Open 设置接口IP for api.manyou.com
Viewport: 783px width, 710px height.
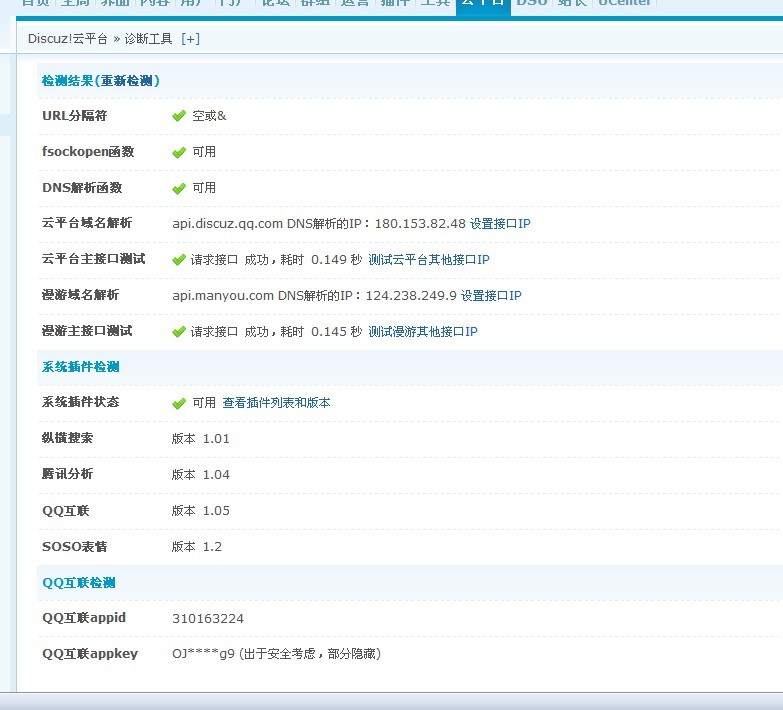pyautogui.click(x=491, y=296)
